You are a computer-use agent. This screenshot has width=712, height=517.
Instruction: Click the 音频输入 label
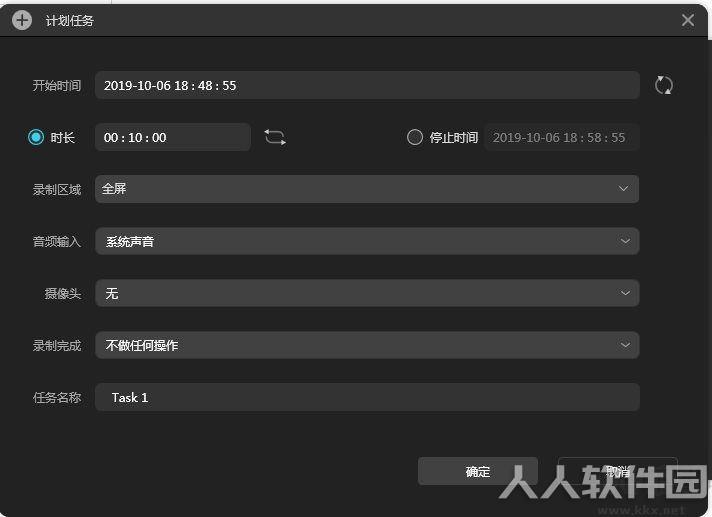[57, 241]
